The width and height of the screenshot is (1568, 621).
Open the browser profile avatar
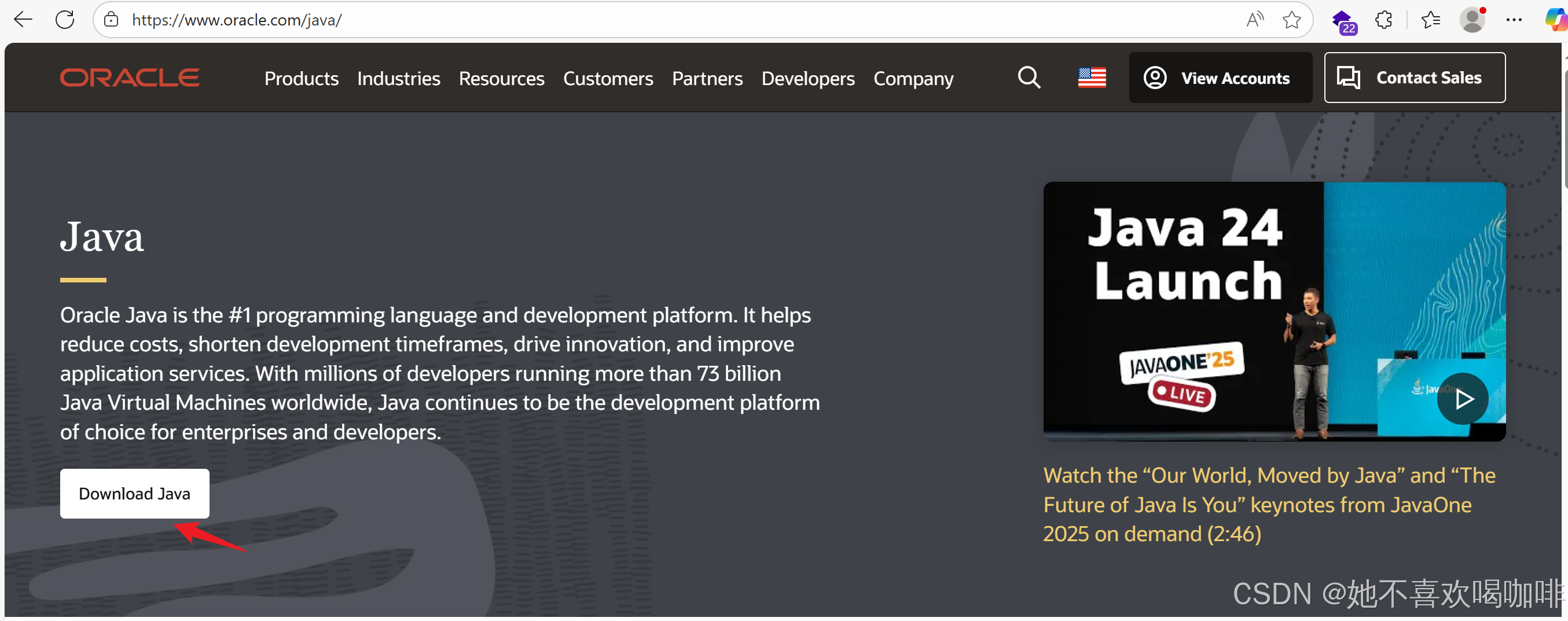coord(1473,20)
